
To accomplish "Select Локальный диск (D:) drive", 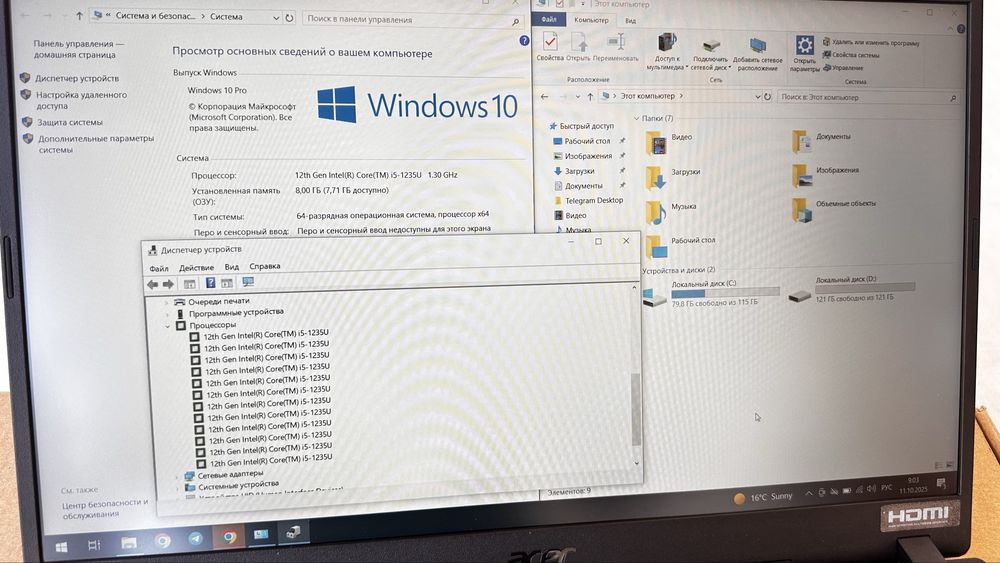I will coord(851,289).
